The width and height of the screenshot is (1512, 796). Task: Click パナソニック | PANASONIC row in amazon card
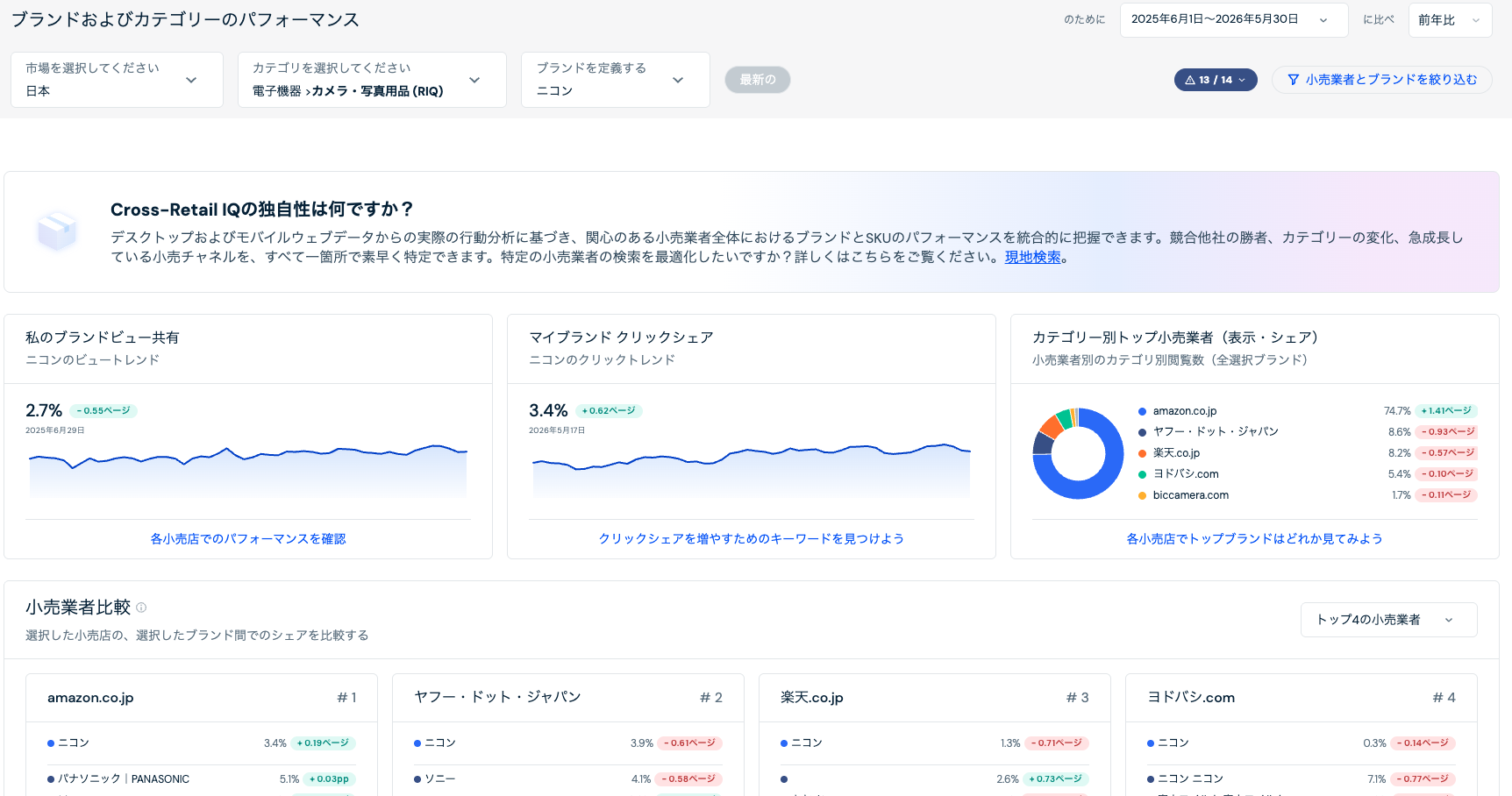click(202, 779)
